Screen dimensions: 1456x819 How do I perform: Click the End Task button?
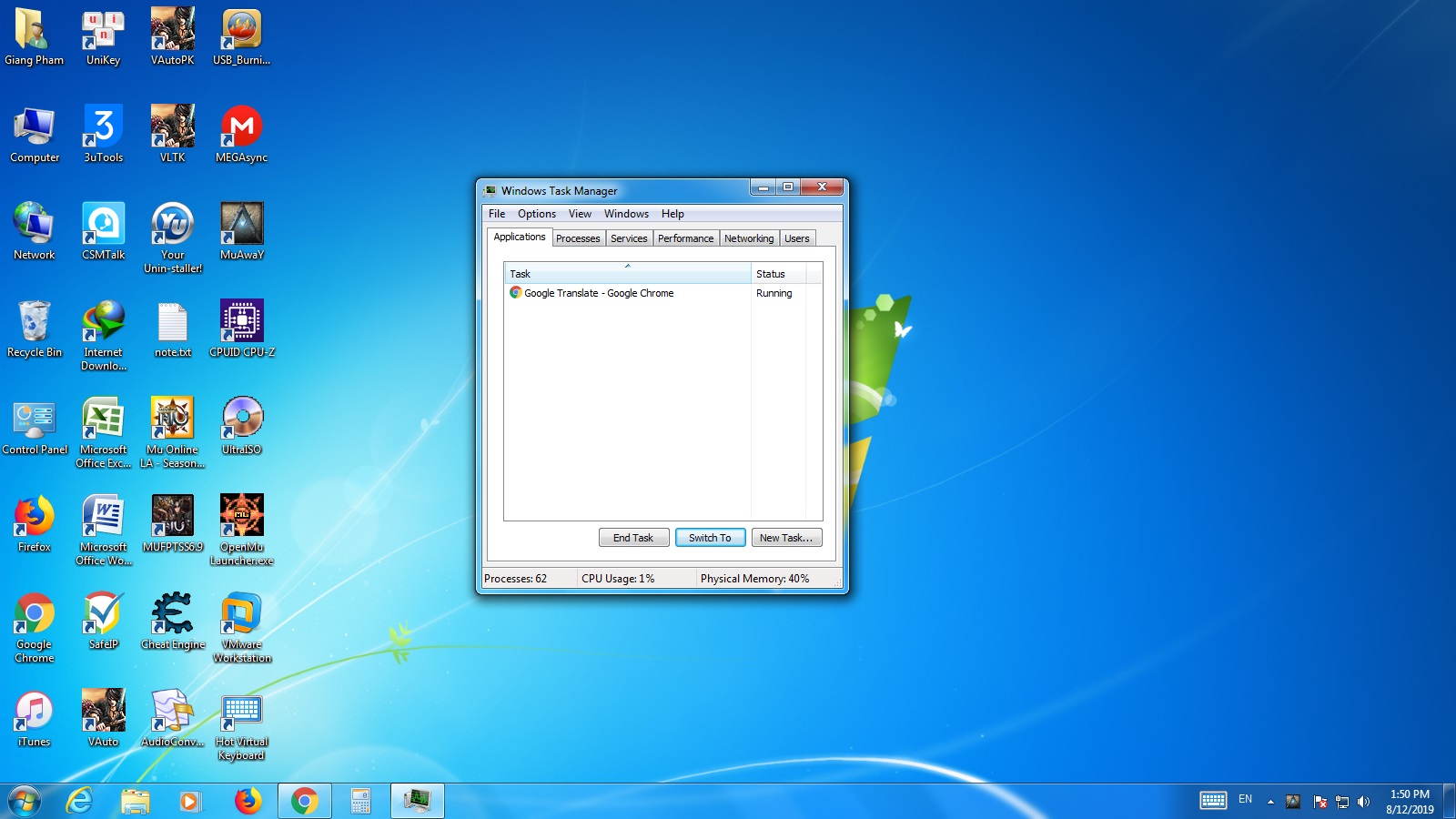633,538
